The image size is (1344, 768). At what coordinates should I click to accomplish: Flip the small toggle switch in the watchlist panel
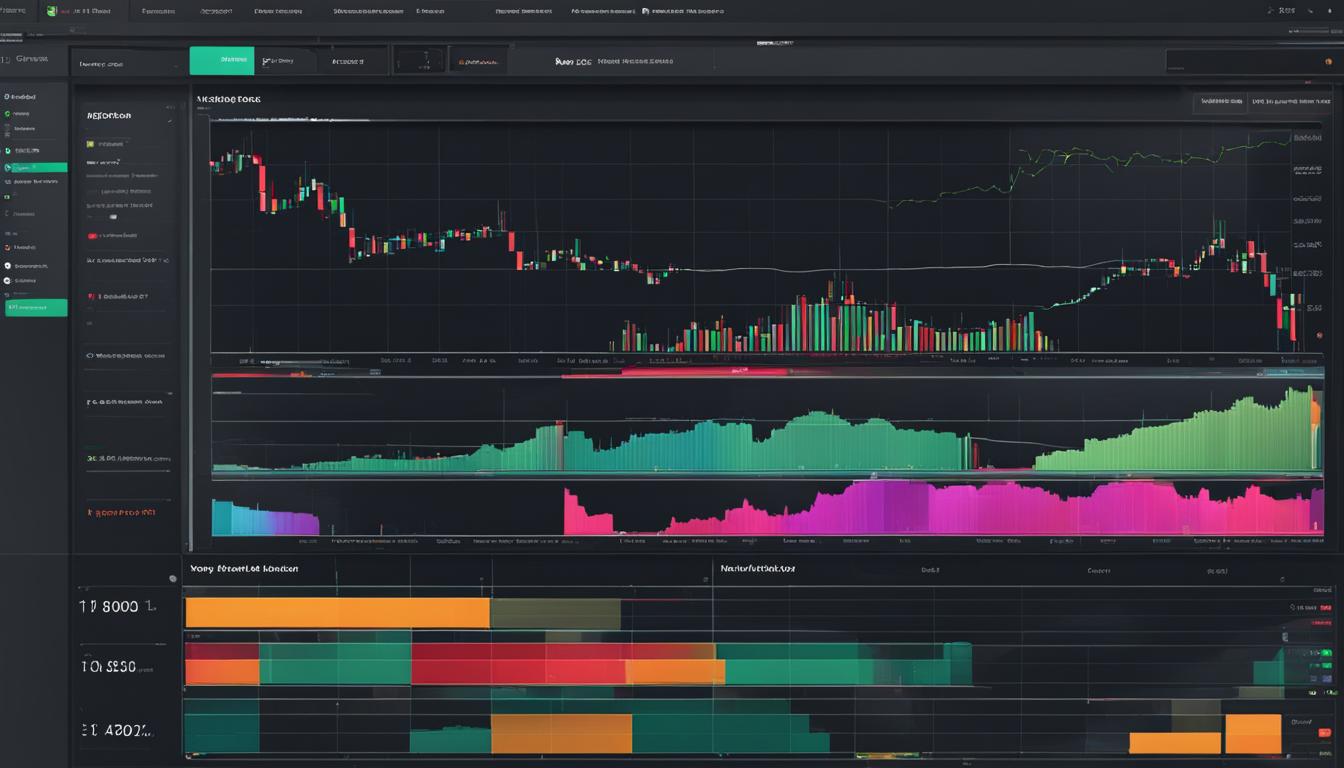[111, 217]
